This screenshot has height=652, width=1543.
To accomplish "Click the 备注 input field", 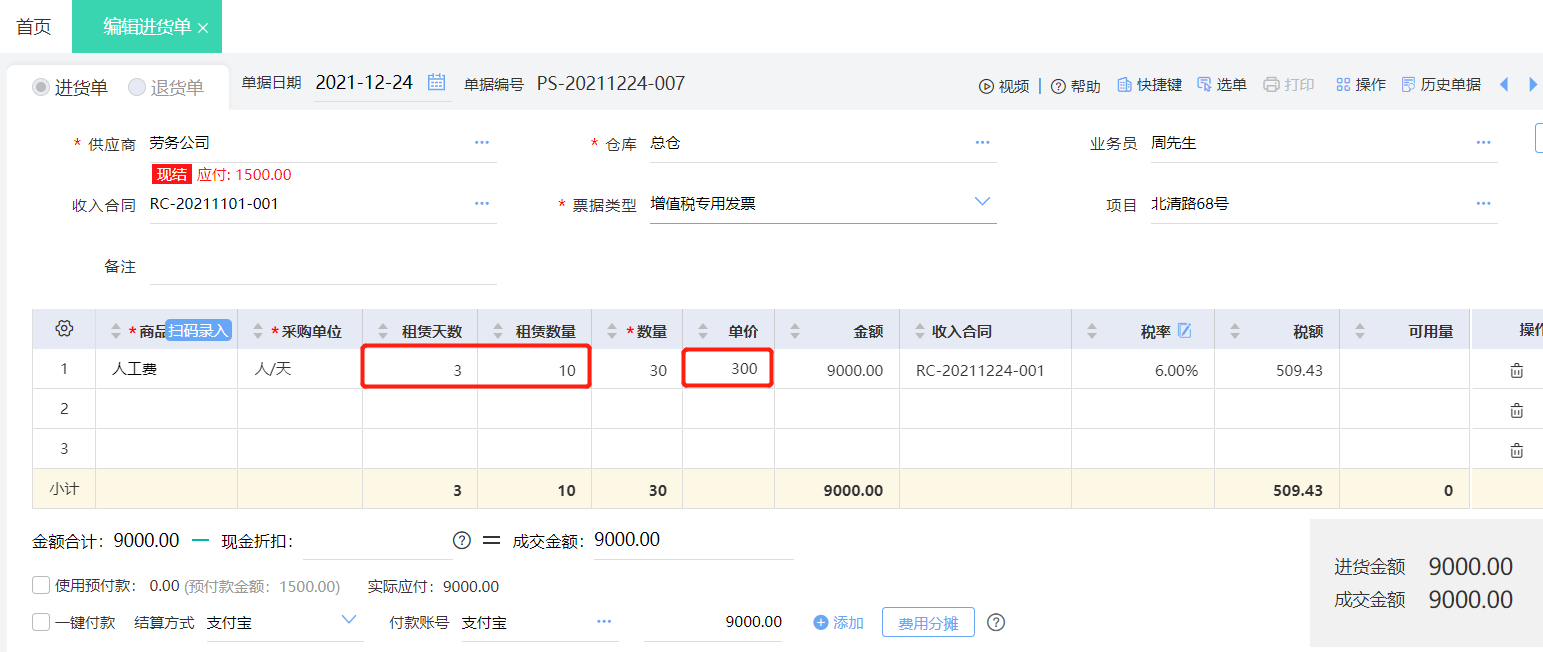I will 323,266.
